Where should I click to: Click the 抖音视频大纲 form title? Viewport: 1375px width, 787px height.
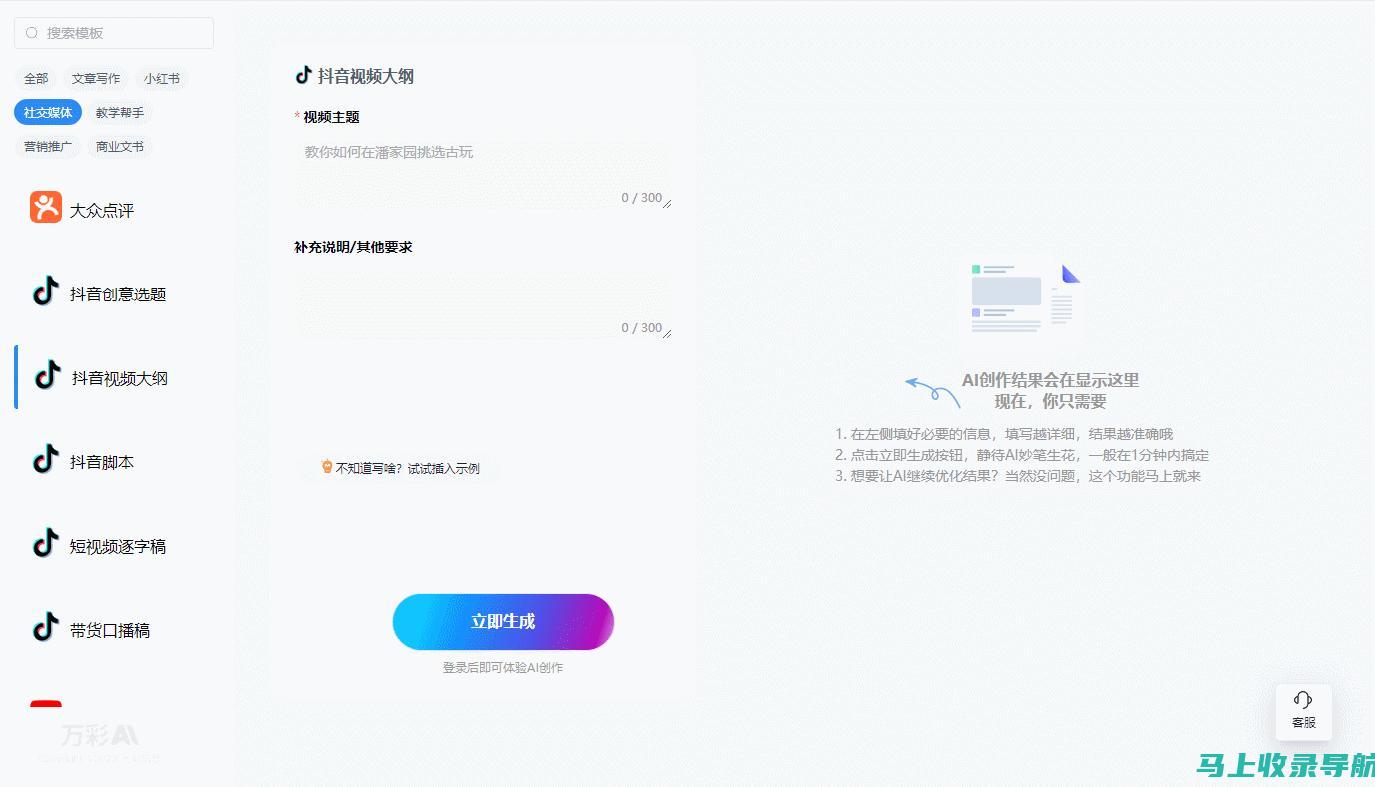tap(366, 76)
